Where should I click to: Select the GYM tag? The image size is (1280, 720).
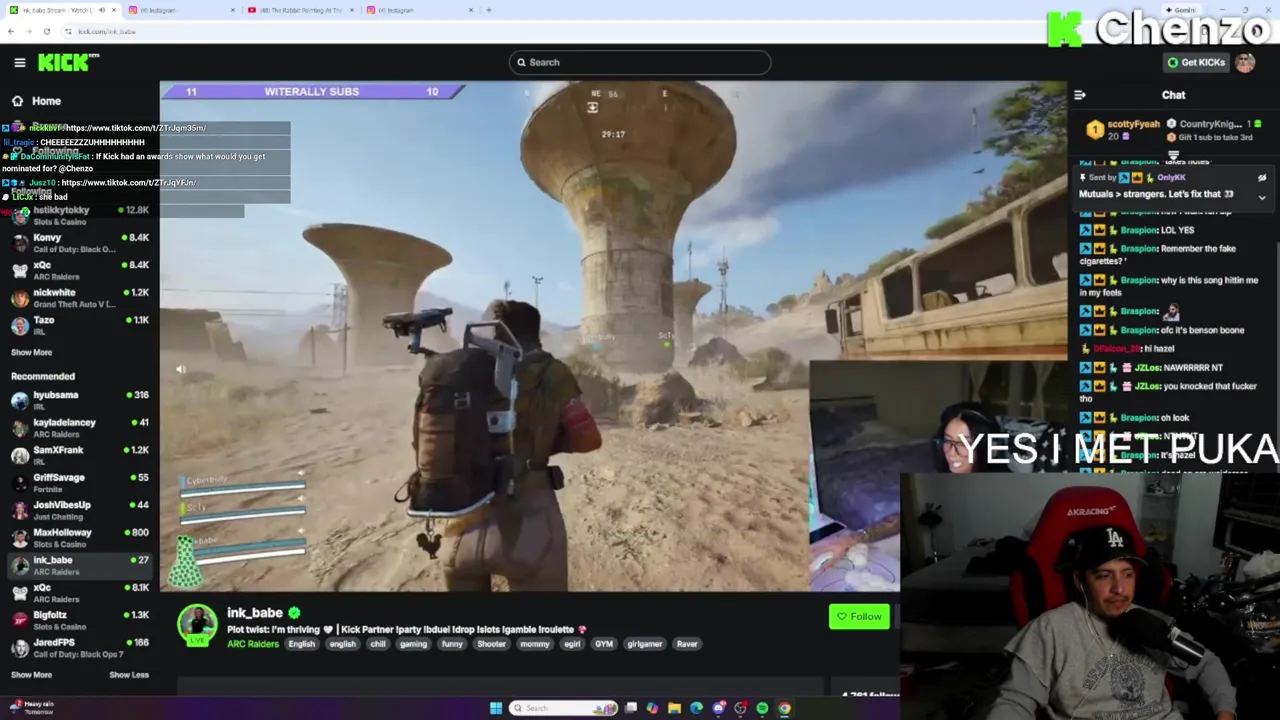(604, 644)
